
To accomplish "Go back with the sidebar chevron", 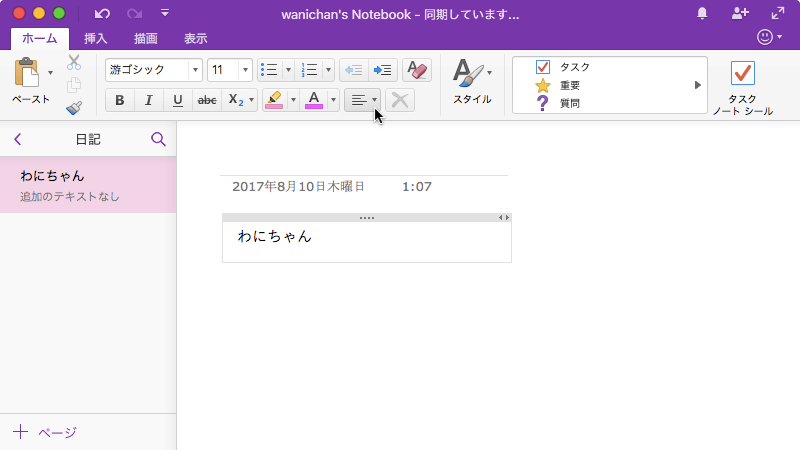I will (x=18, y=139).
